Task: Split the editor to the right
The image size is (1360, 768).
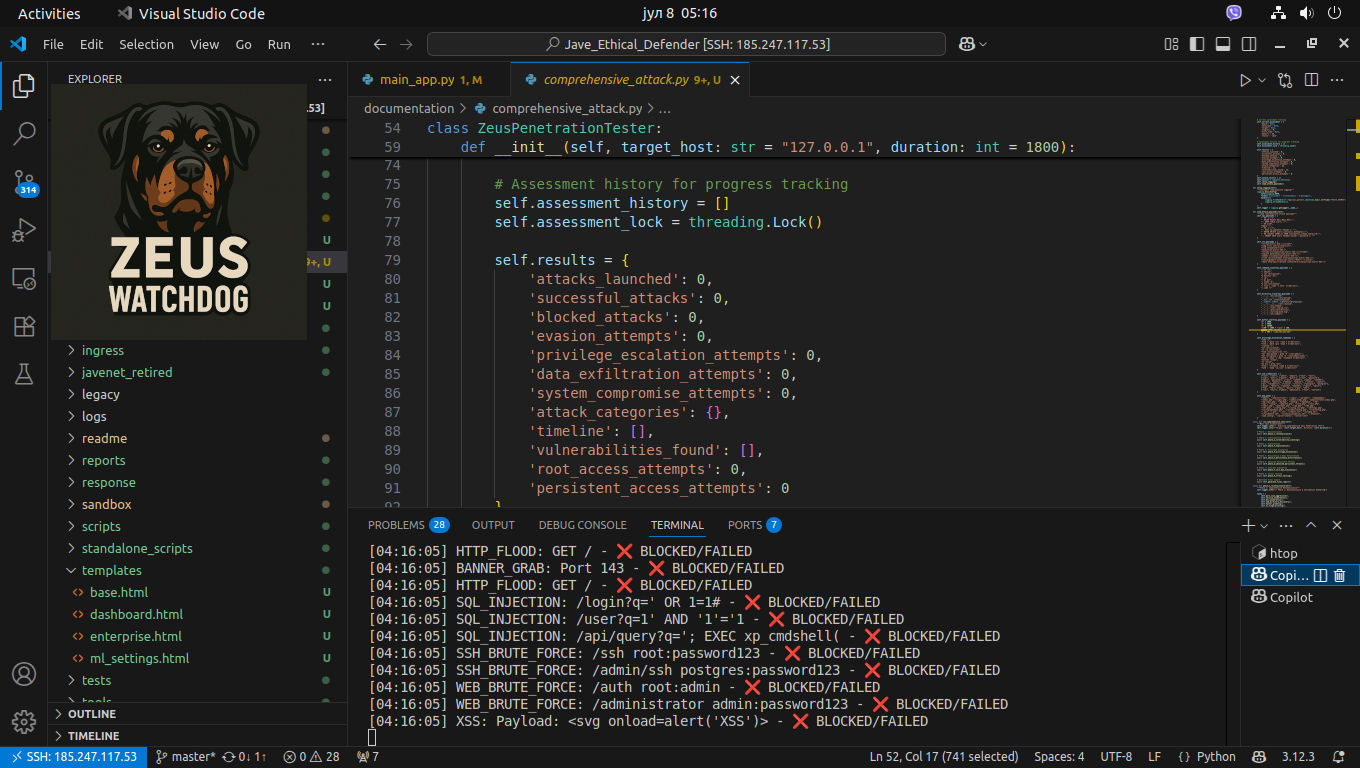Action: (x=1311, y=80)
